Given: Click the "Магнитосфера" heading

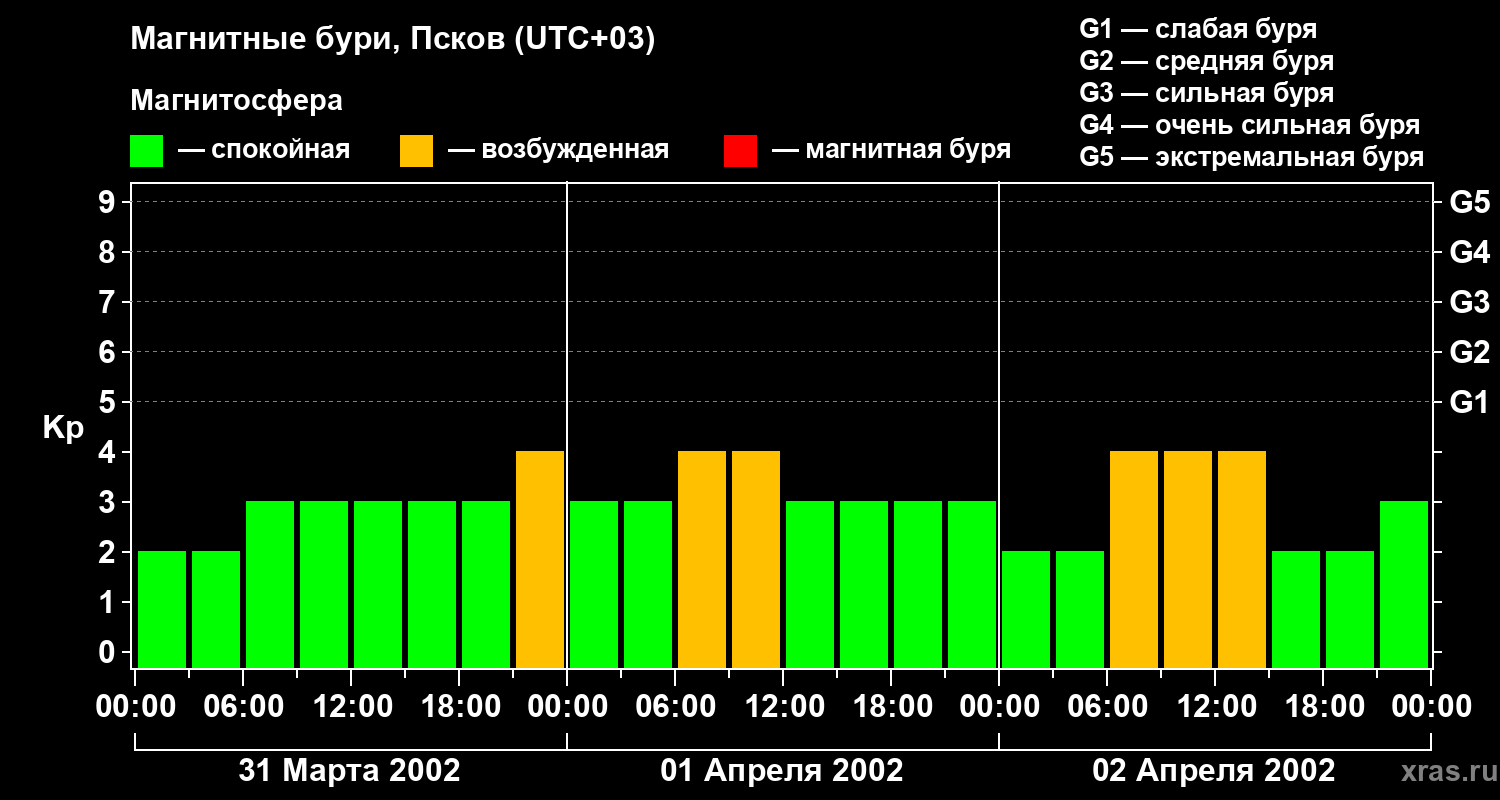Looking at the screenshot, I should tap(236, 101).
